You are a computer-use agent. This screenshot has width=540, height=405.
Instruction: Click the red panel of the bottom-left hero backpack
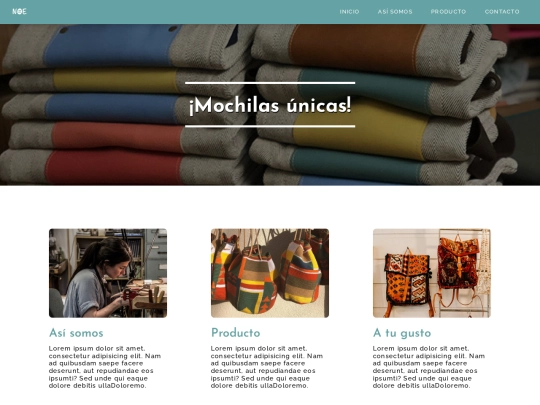tap(114, 167)
